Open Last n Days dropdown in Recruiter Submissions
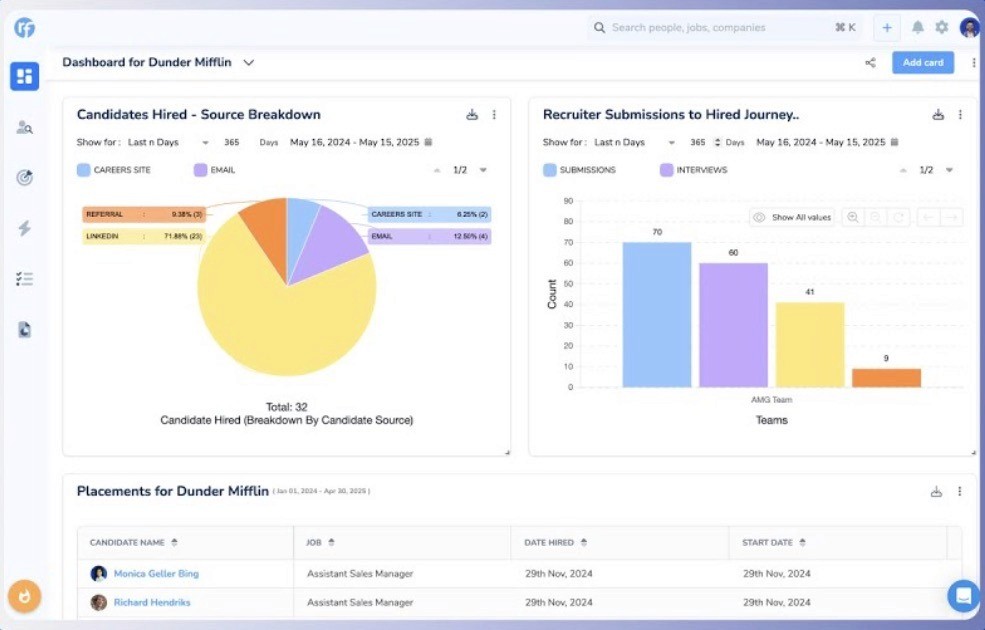Image resolution: width=985 pixels, height=630 pixels. pos(634,143)
